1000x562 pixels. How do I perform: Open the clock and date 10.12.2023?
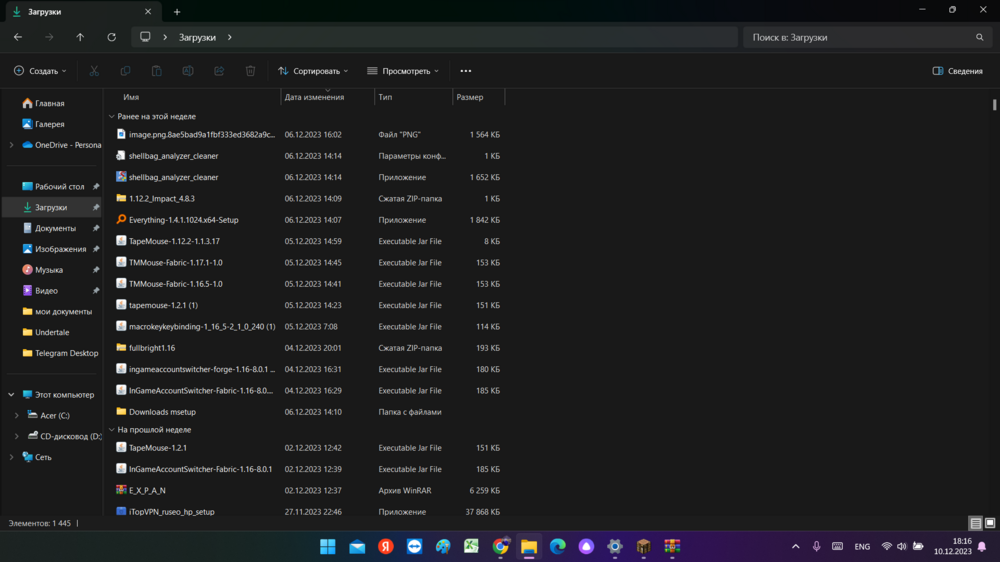(953, 547)
